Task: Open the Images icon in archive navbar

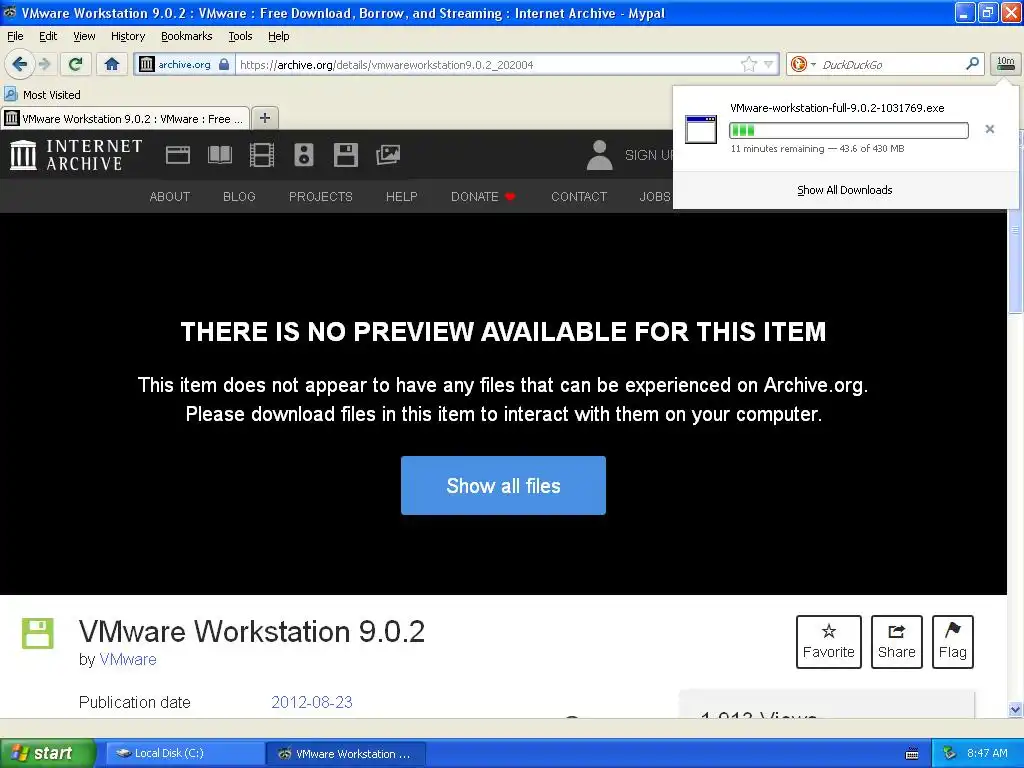Action: click(388, 155)
